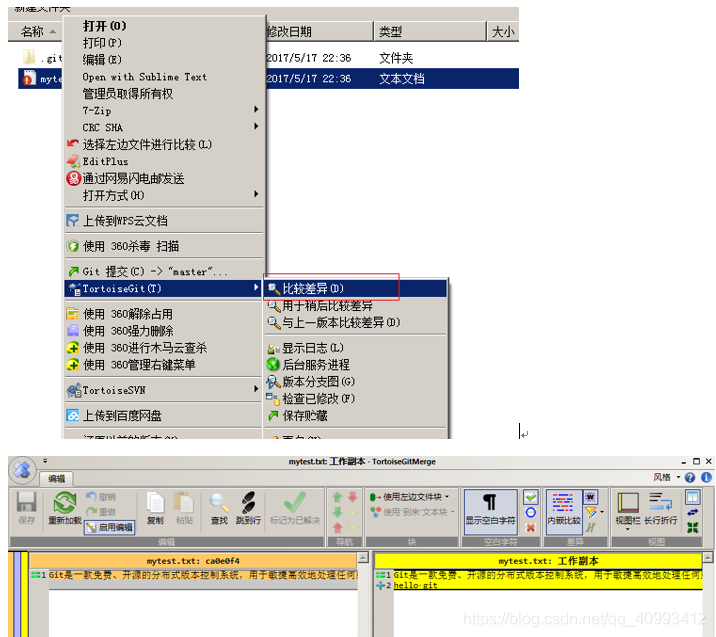Toggle word-level inline diff W icon
The height and width of the screenshot is (637, 716).
tap(590, 497)
